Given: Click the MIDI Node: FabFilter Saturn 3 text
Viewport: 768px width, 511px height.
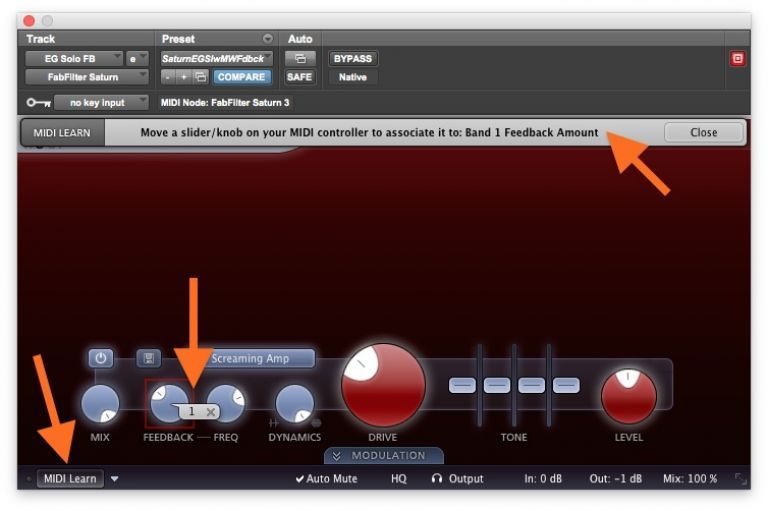Looking at the screenshot, I should click(225, 102).
